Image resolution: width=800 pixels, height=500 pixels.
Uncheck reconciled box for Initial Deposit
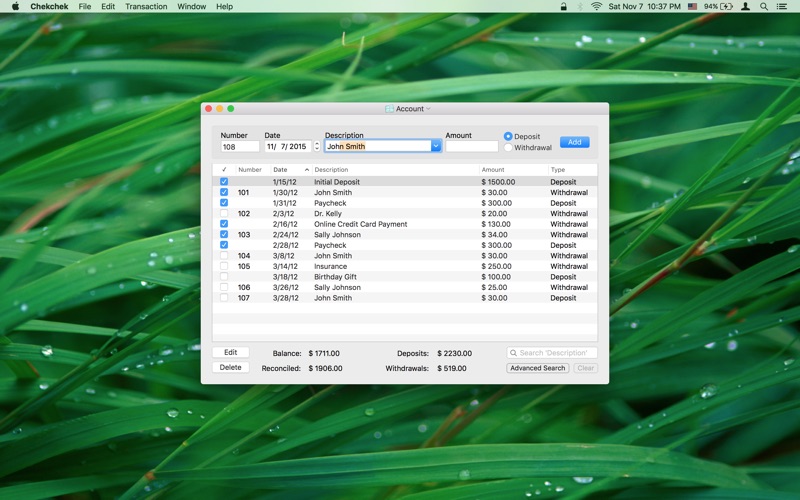(x=224, y=182)
